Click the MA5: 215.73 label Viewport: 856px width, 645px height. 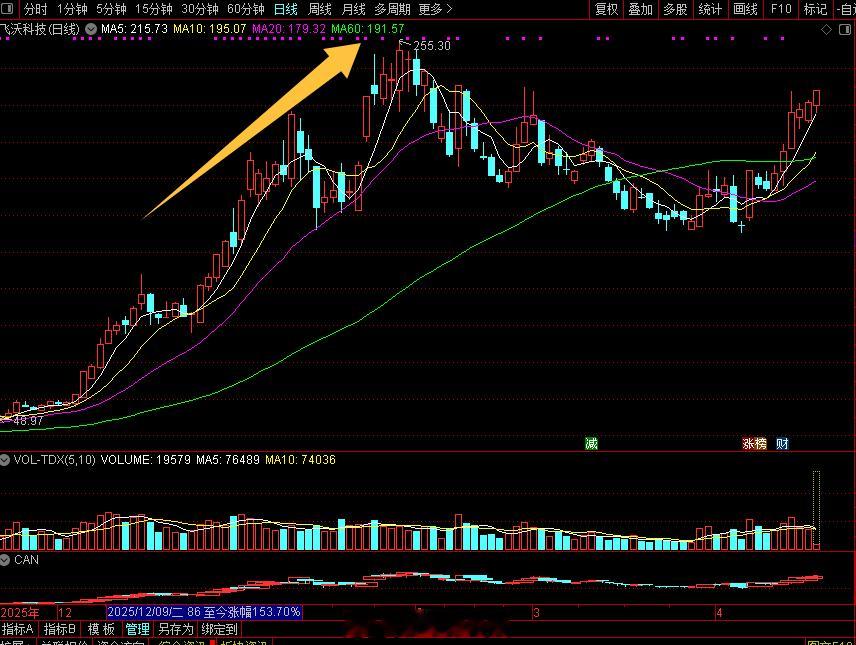(134, 29)
